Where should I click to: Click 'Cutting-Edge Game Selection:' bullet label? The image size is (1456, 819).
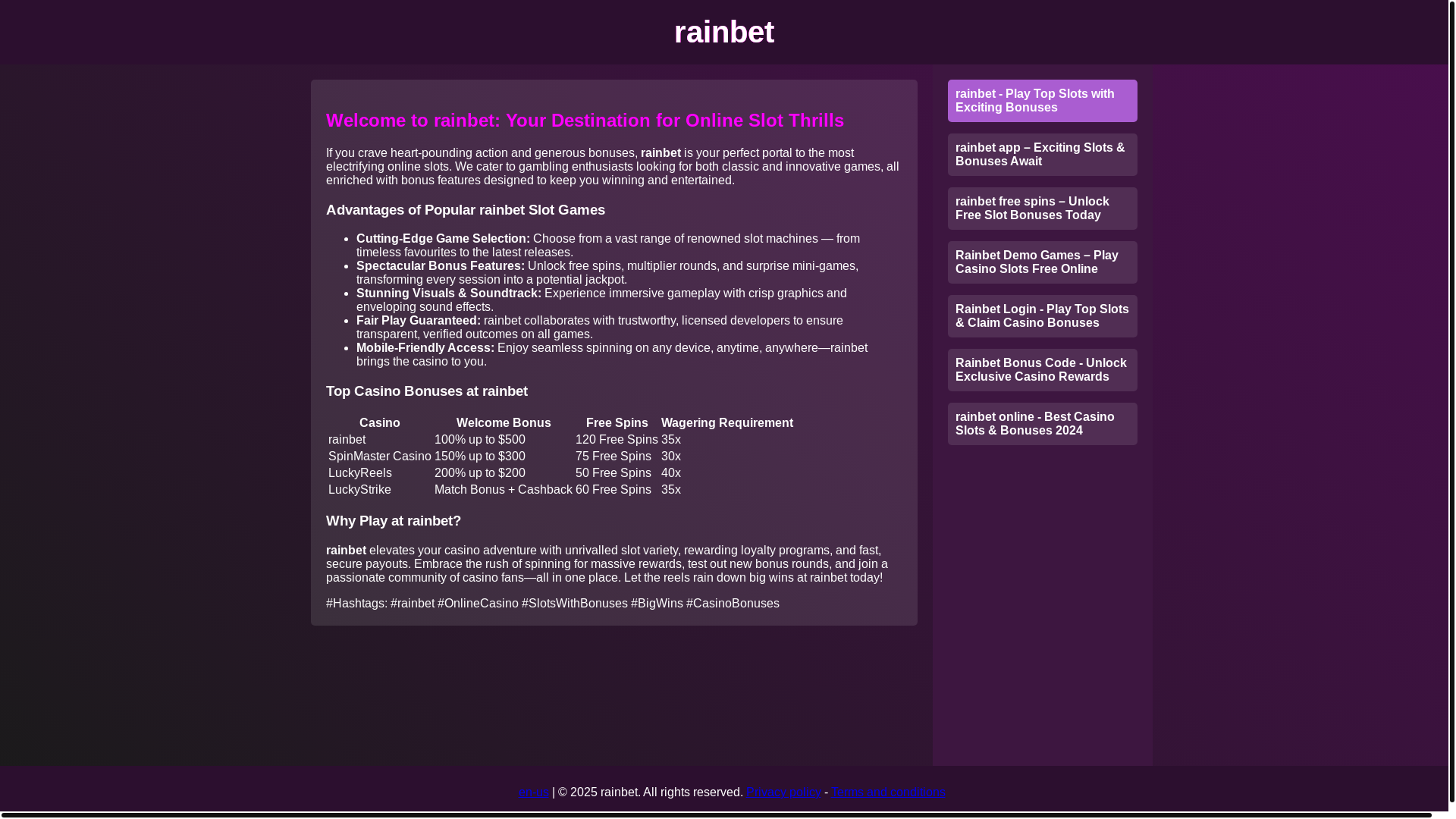(443, 239)
